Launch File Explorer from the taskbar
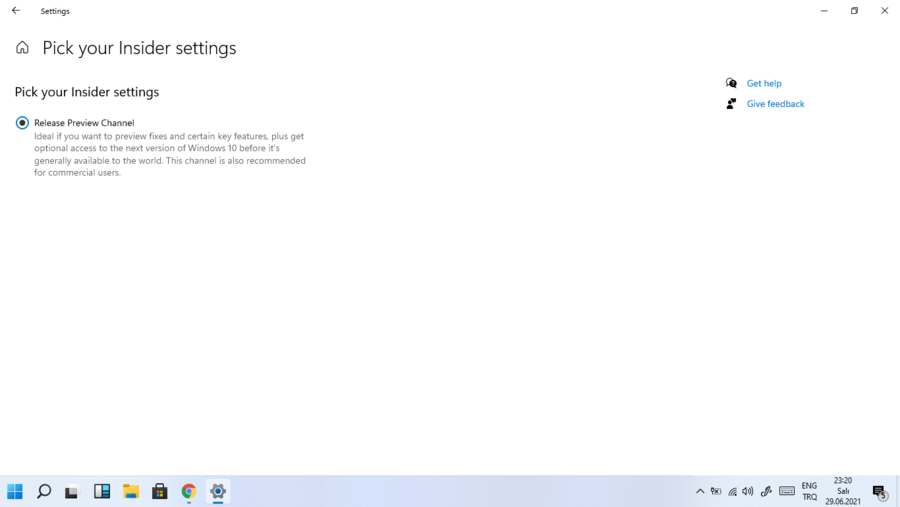The width and height of the screenshot is (900, 507). [x=131, y=491]
